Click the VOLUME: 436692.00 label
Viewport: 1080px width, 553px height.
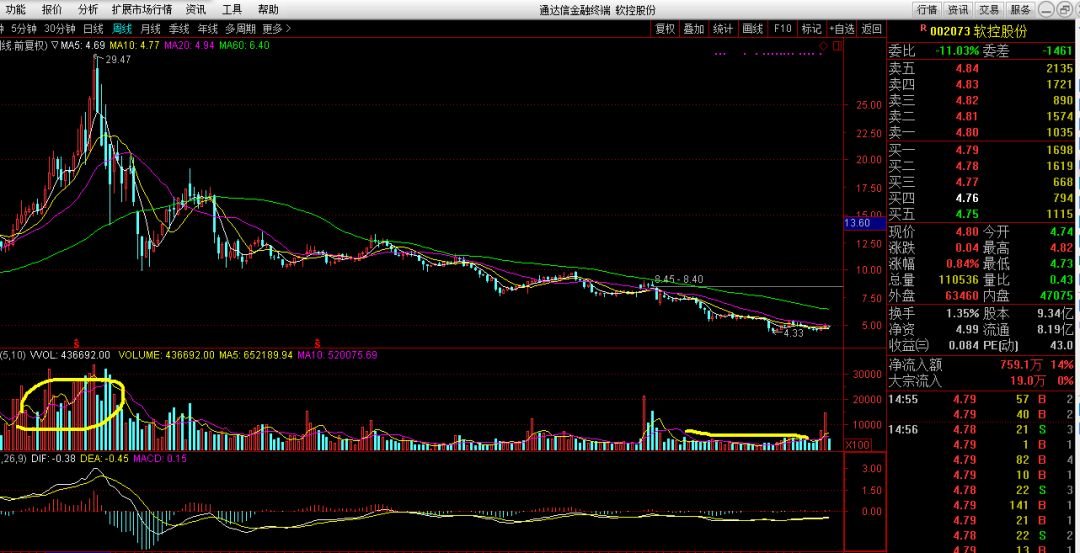166,355
